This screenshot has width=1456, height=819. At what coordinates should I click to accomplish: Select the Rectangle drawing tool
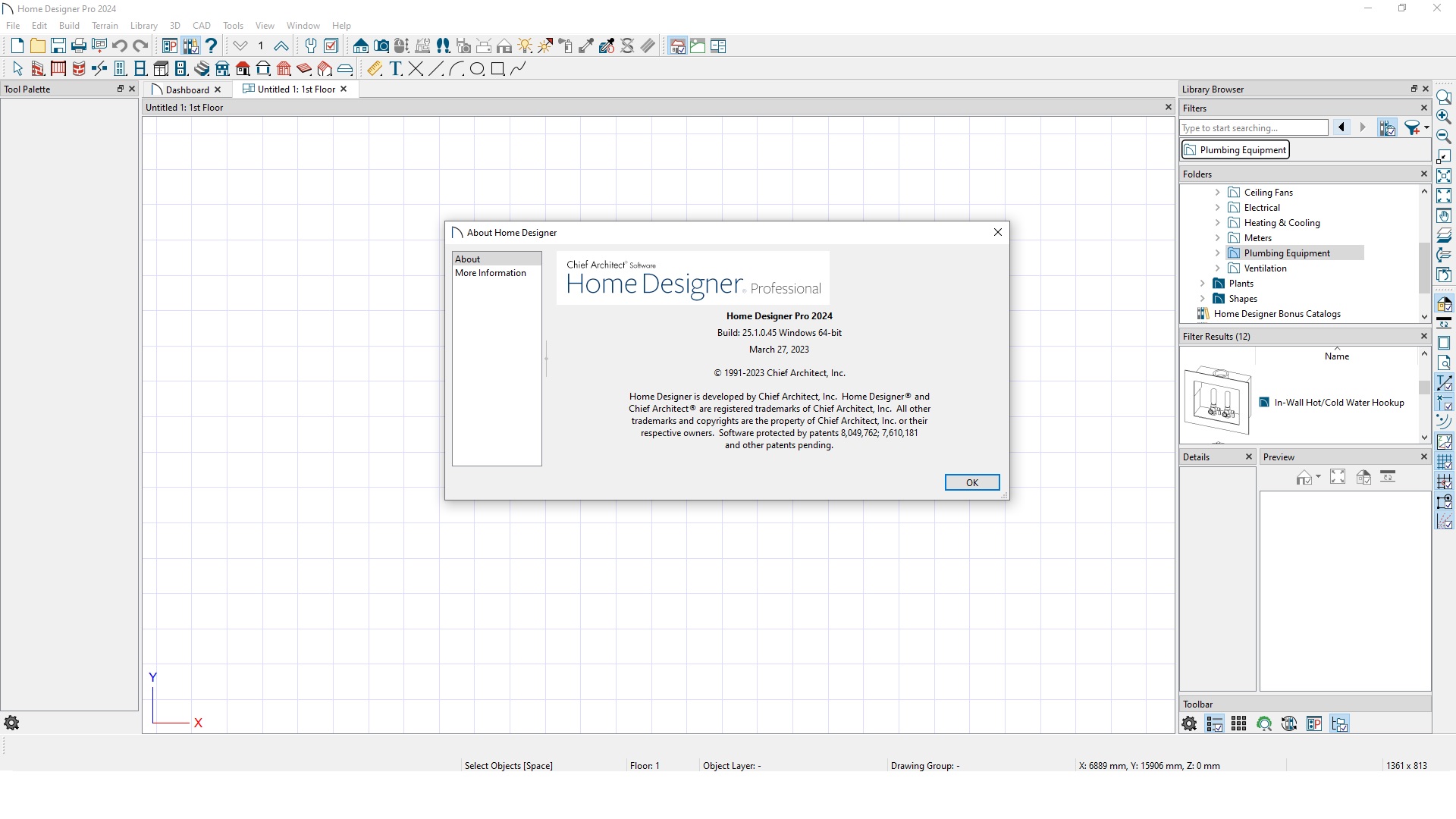[497, 69]
